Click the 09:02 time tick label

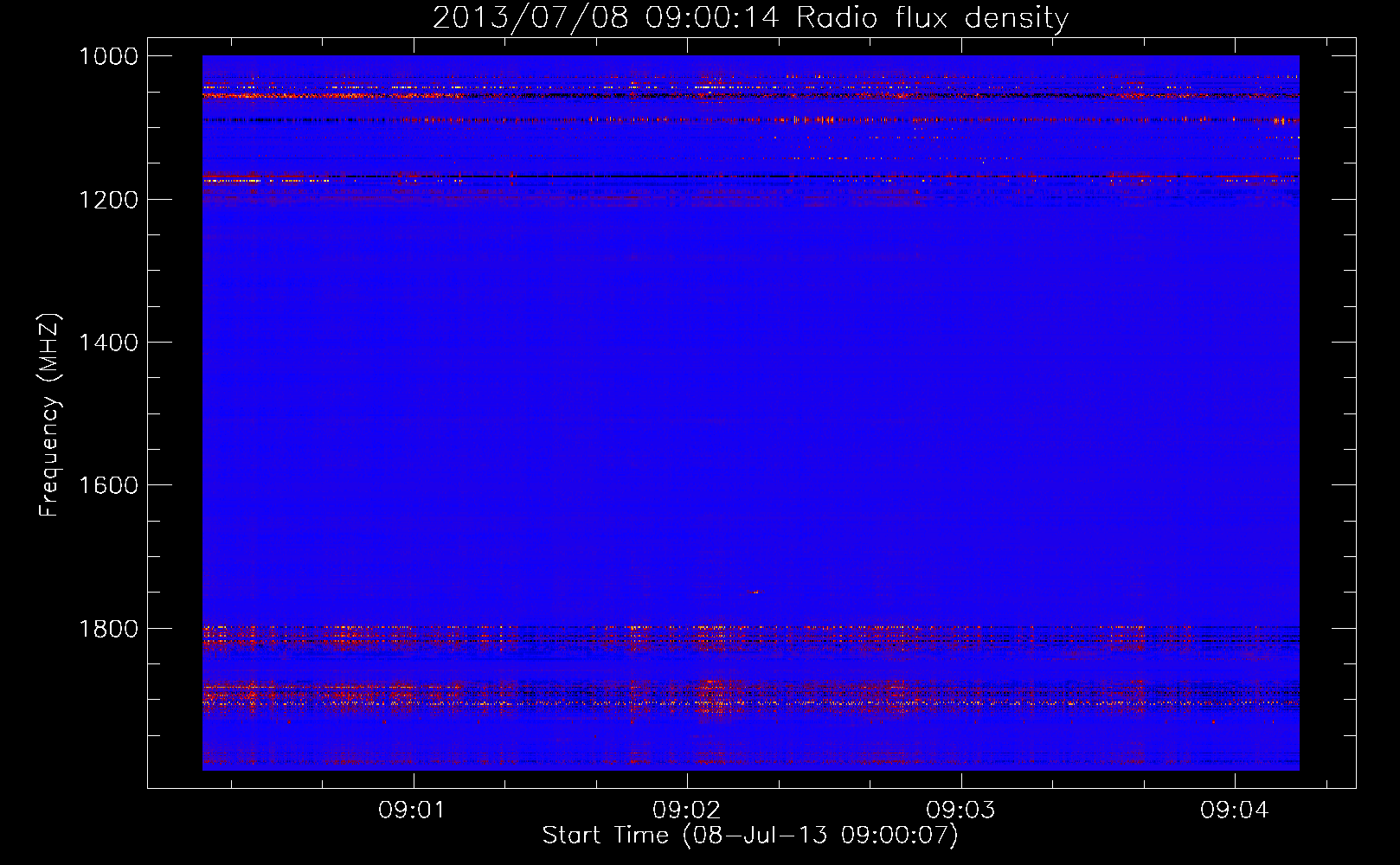pos(686,811)
